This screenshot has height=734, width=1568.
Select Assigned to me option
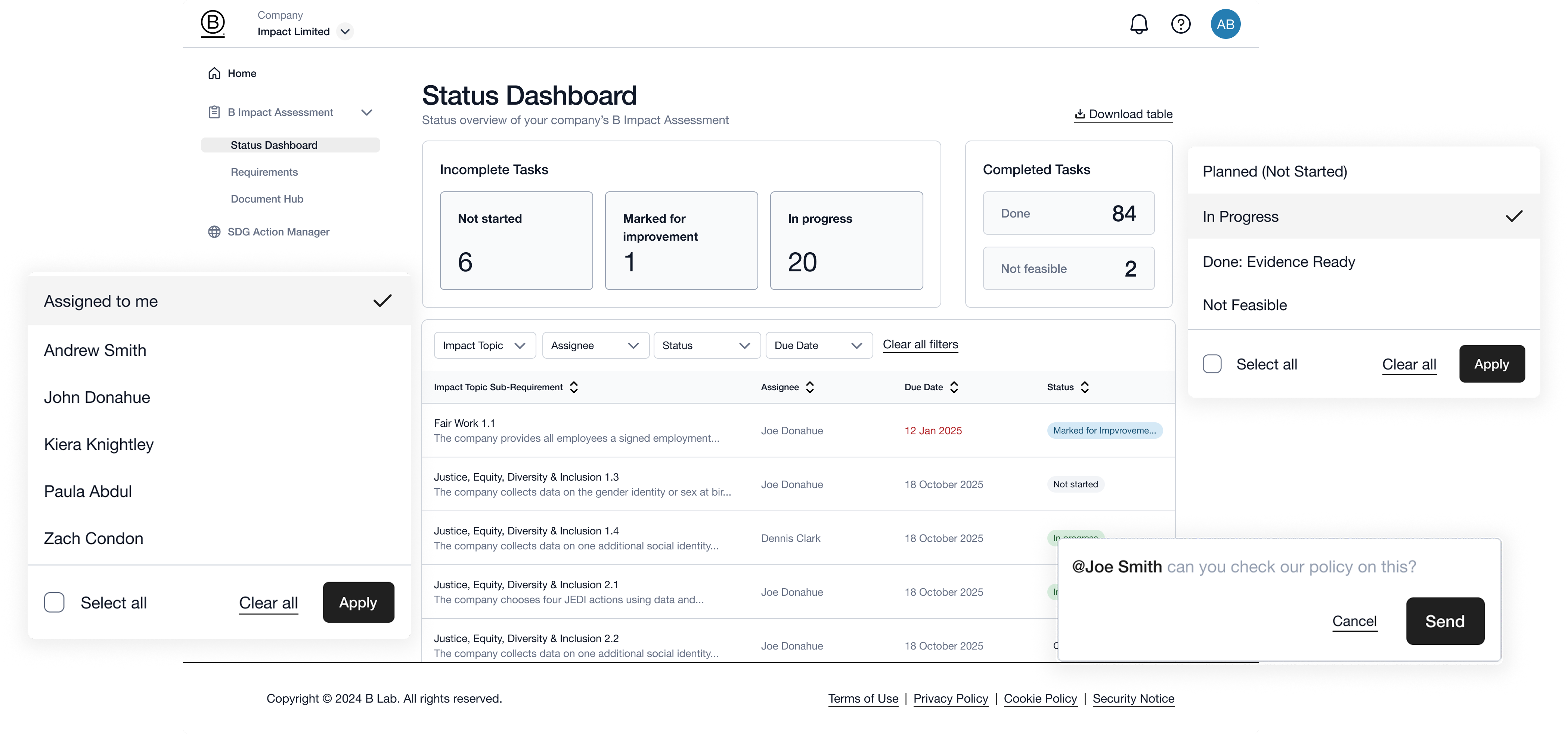(x=219, y=301)
